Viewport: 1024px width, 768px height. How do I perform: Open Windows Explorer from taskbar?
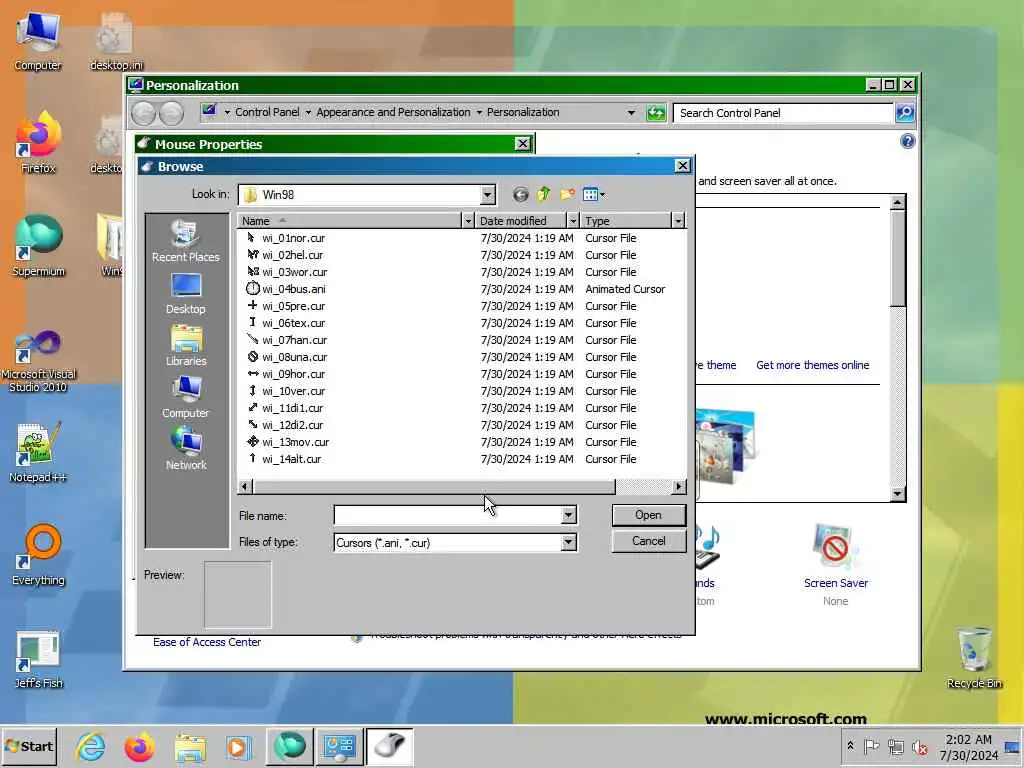click(x=190, y=746)
